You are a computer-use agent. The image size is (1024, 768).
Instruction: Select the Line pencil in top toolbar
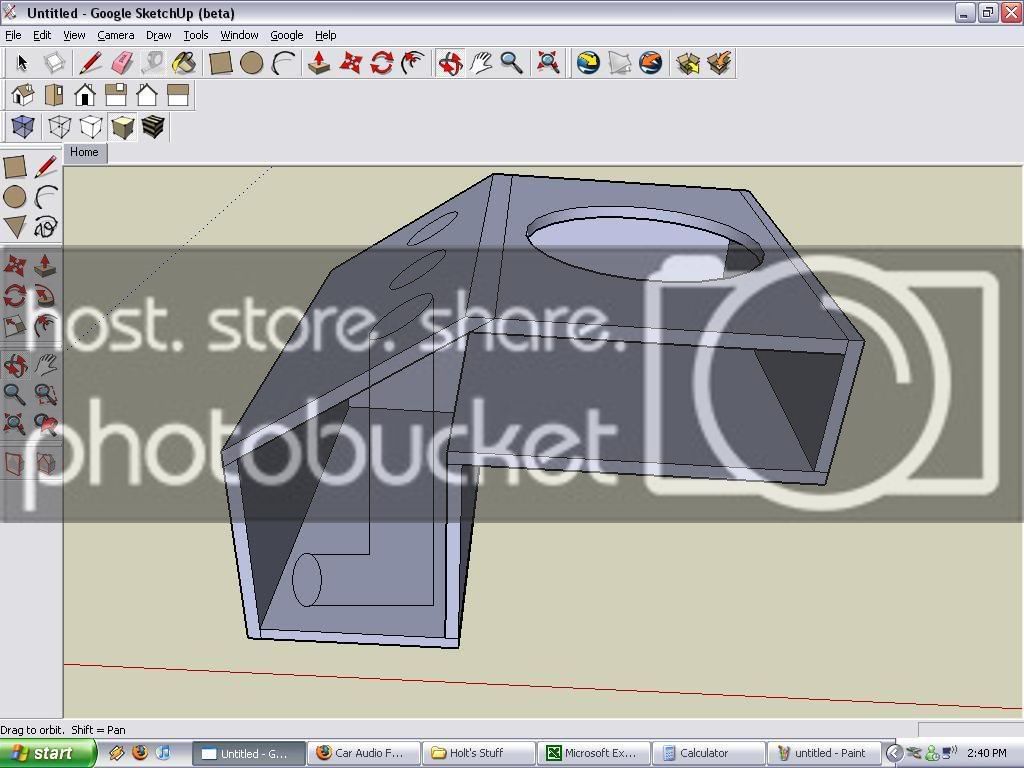(x=90, y=63)
